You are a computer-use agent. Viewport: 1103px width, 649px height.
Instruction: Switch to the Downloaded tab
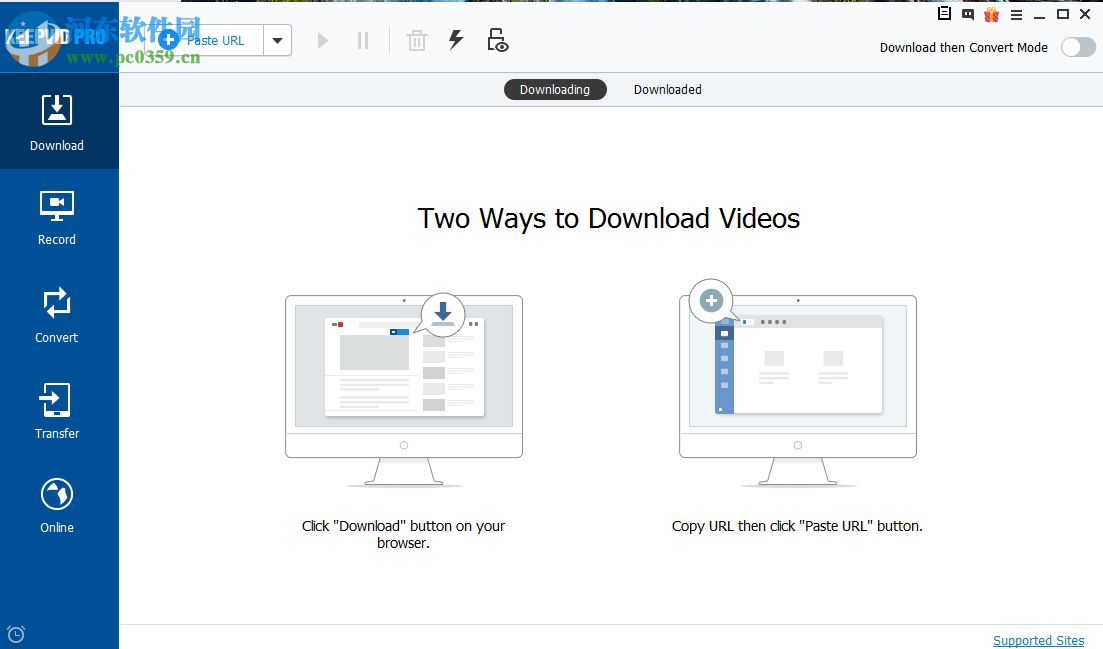tap(667, 89)
